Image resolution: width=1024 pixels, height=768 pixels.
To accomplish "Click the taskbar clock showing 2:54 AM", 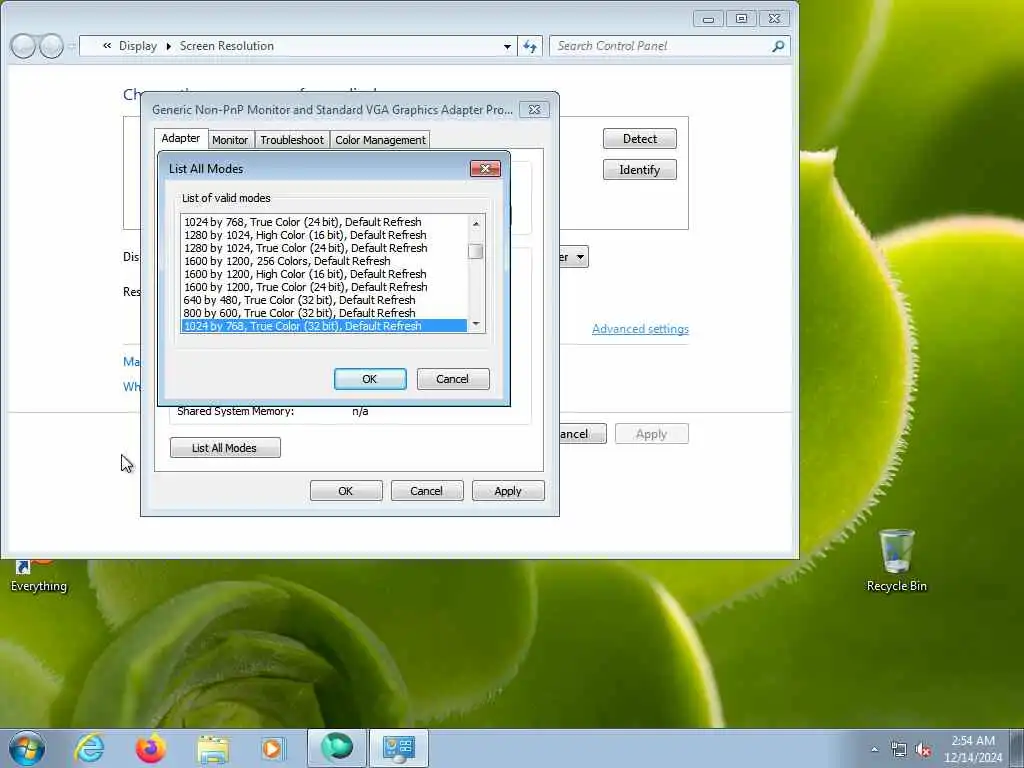I will coord(972,749).
